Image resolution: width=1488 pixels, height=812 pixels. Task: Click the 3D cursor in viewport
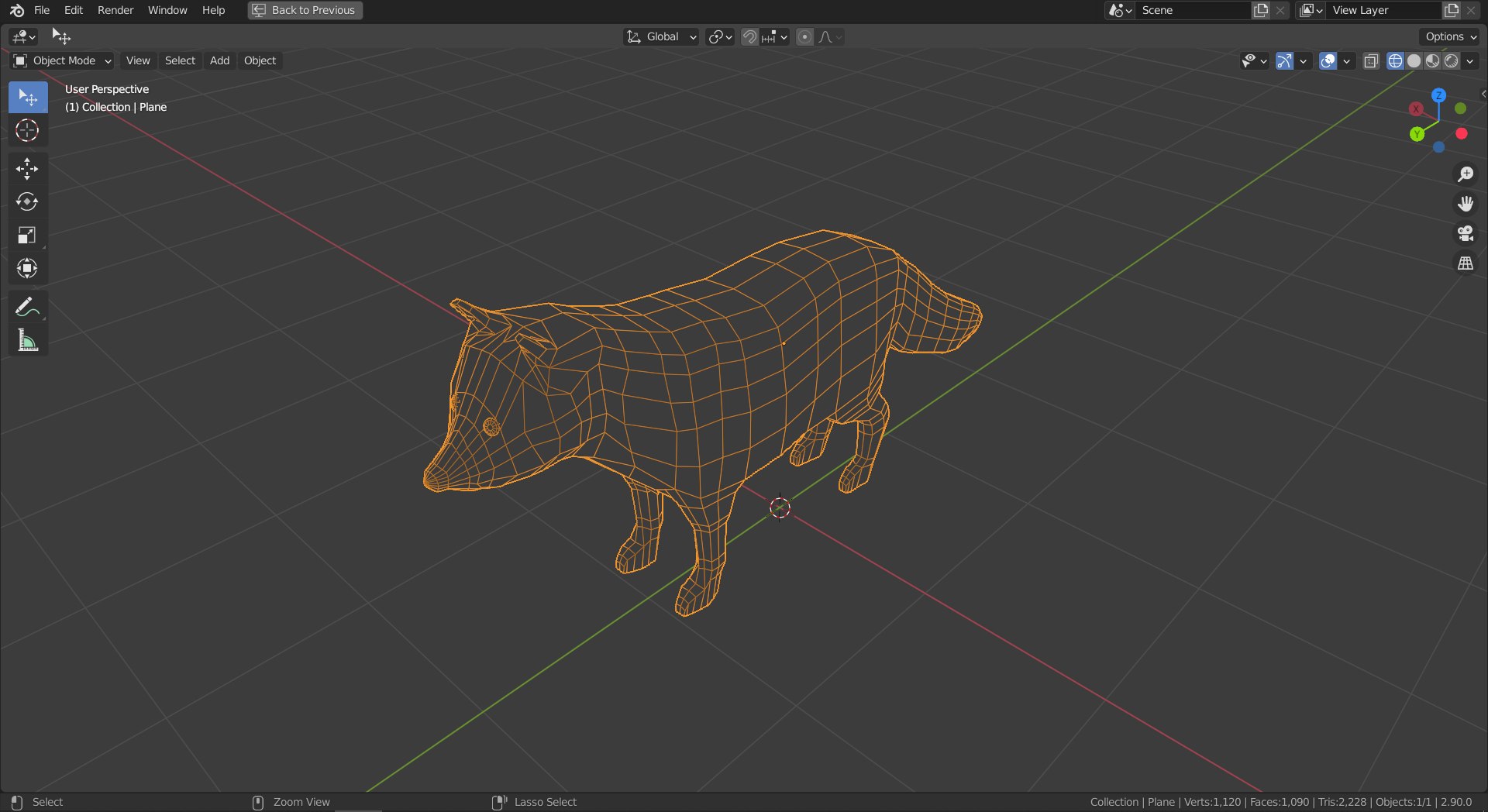tap(780, 507)
